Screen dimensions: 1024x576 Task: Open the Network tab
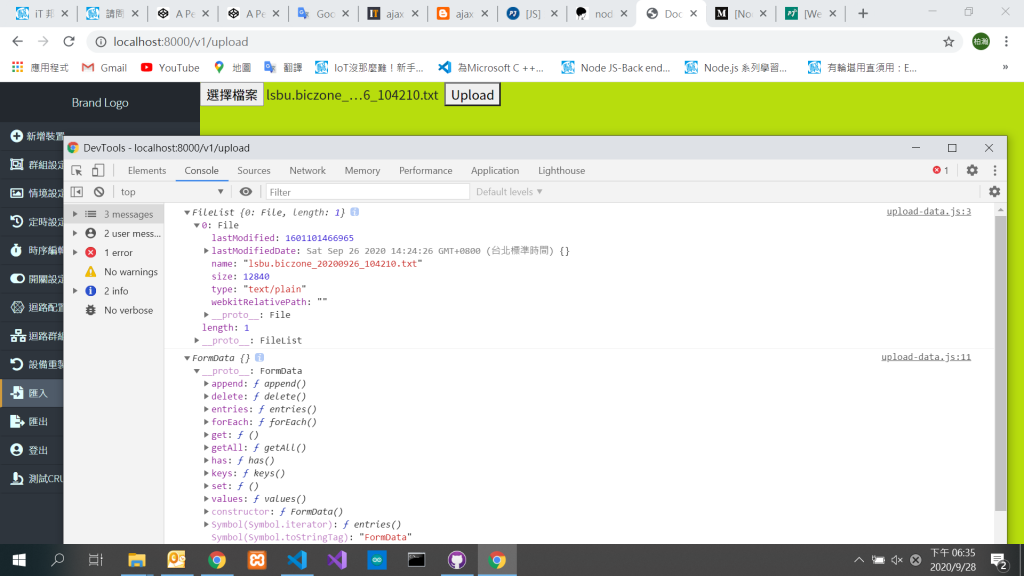tap(307, 170)
